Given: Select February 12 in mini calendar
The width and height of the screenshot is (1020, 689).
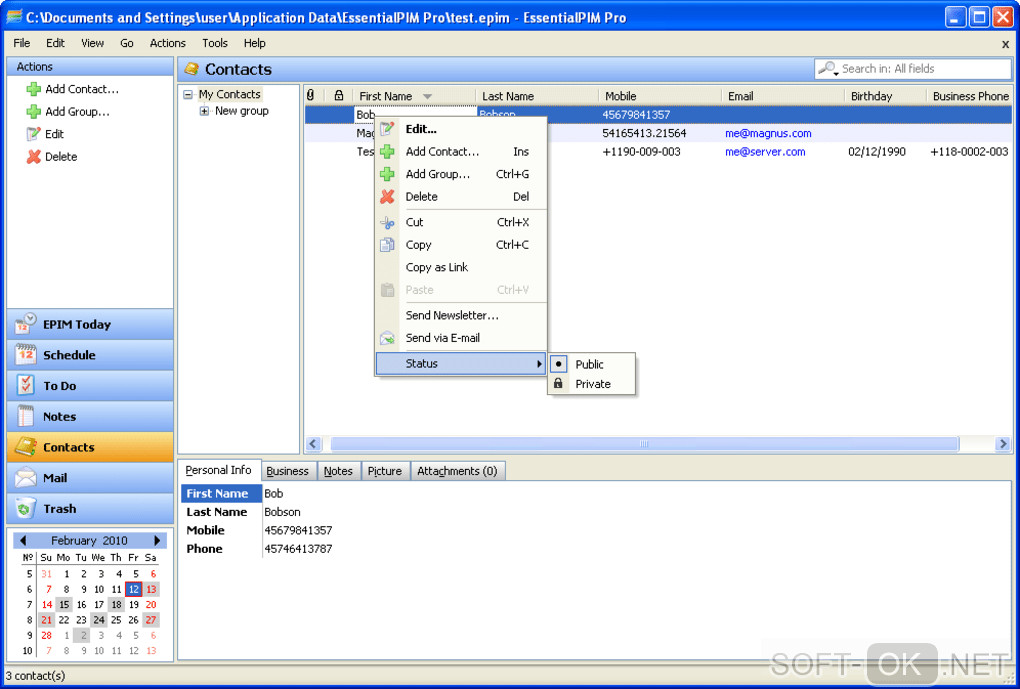Looking at the screenshot, I should click(x=133, y=589).
